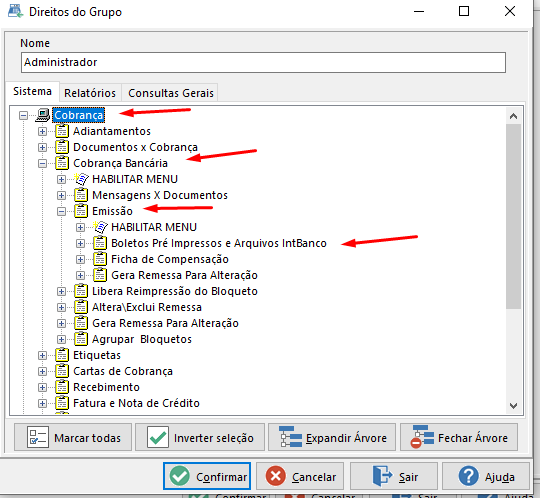Click the icon beside Boletos Pré Impressos e Arquivos IntBanco
This screenshot has height=498, width=540.
100,243
